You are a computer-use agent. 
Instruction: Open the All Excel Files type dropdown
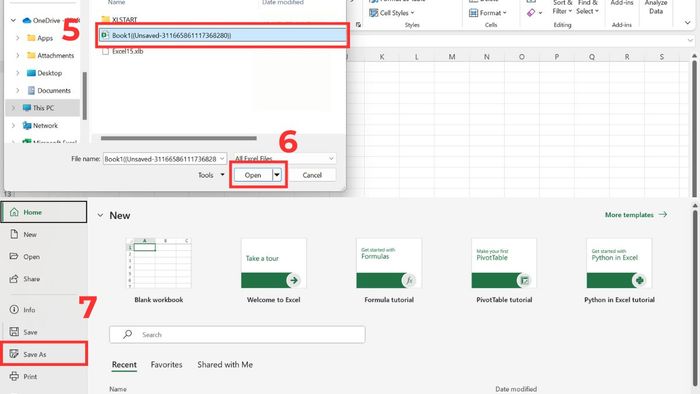[284, 158]
